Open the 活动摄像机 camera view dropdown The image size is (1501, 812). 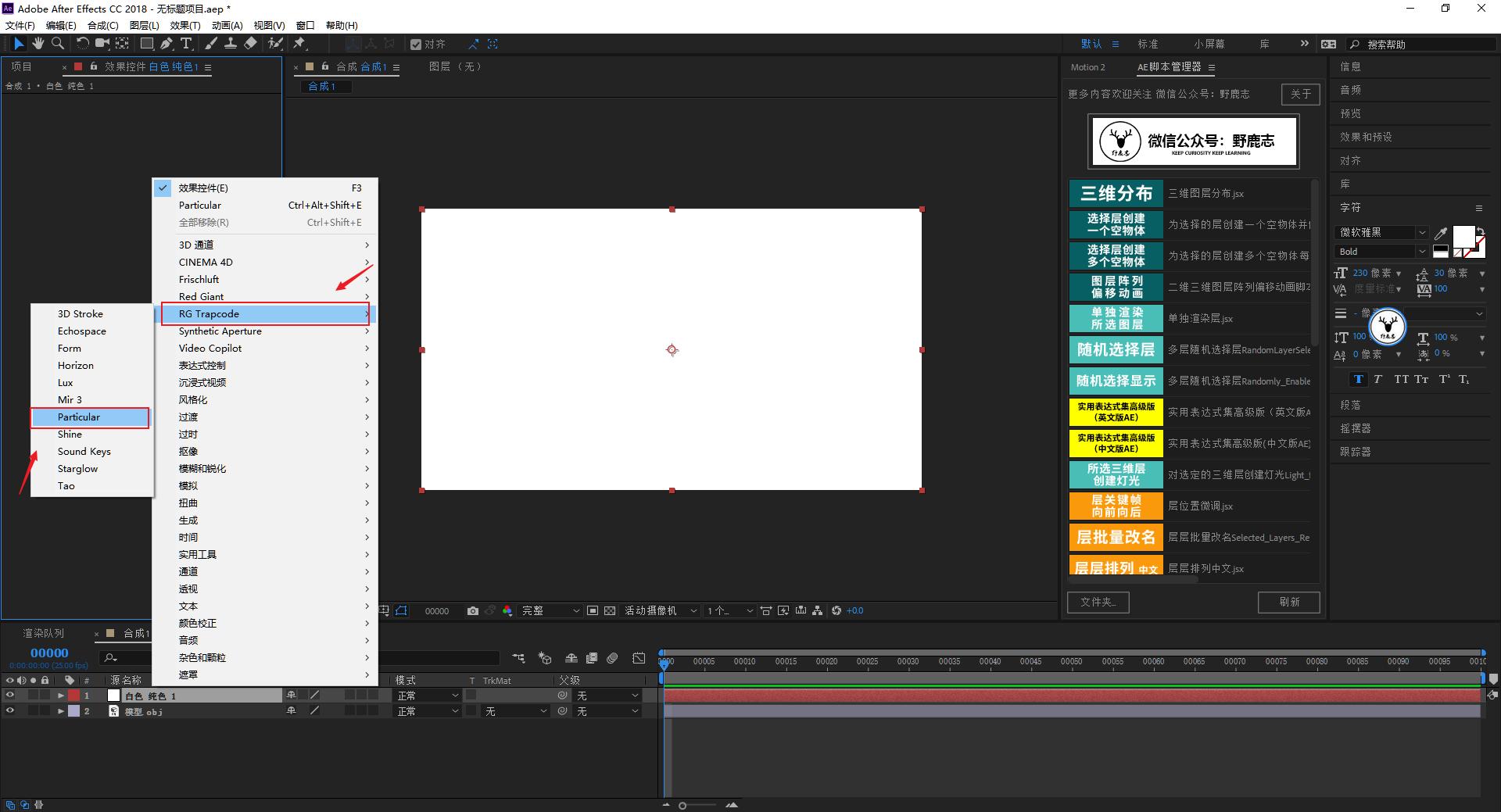point(661,610)
